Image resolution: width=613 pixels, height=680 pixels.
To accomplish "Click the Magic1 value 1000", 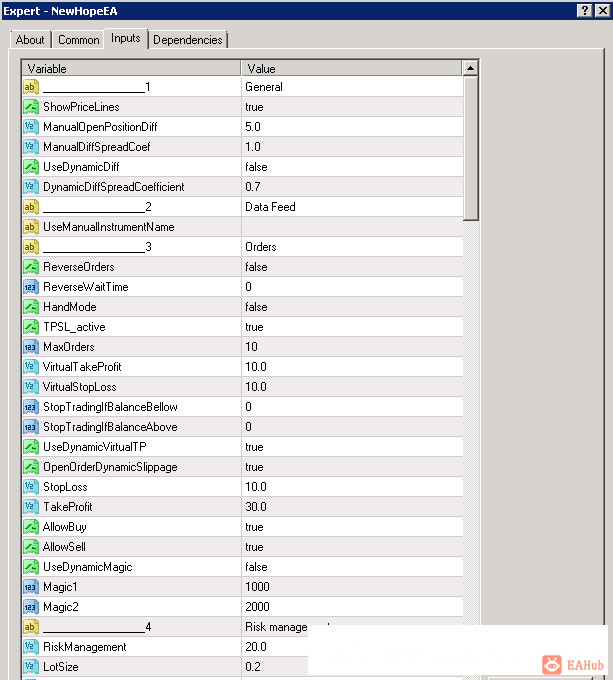I will [258, 587].
